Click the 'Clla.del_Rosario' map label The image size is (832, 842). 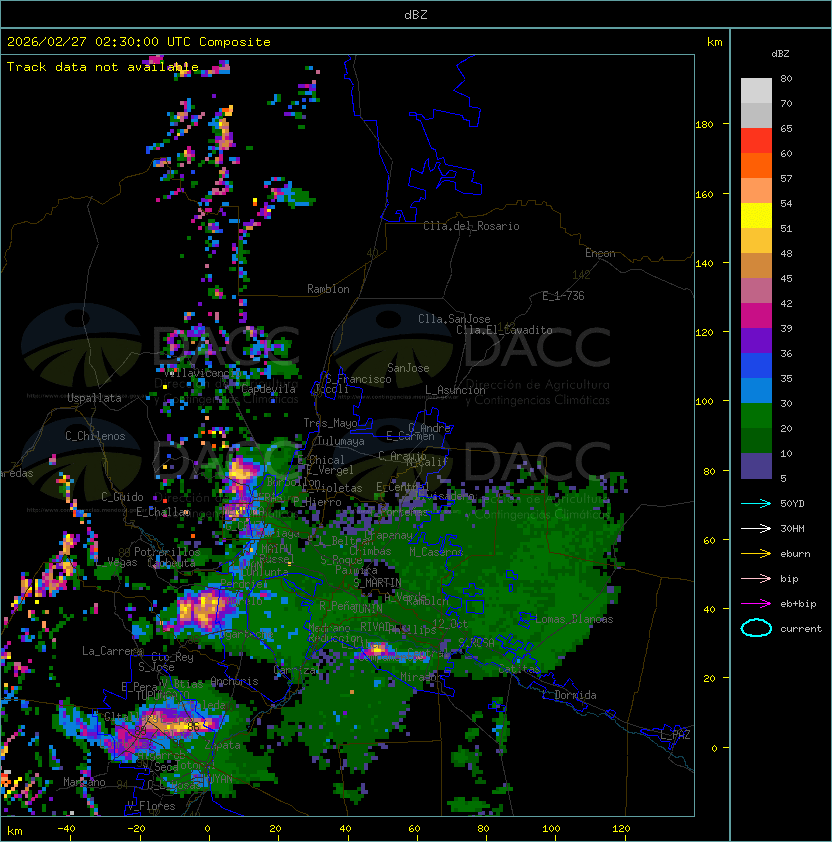[x=471, y=226]
